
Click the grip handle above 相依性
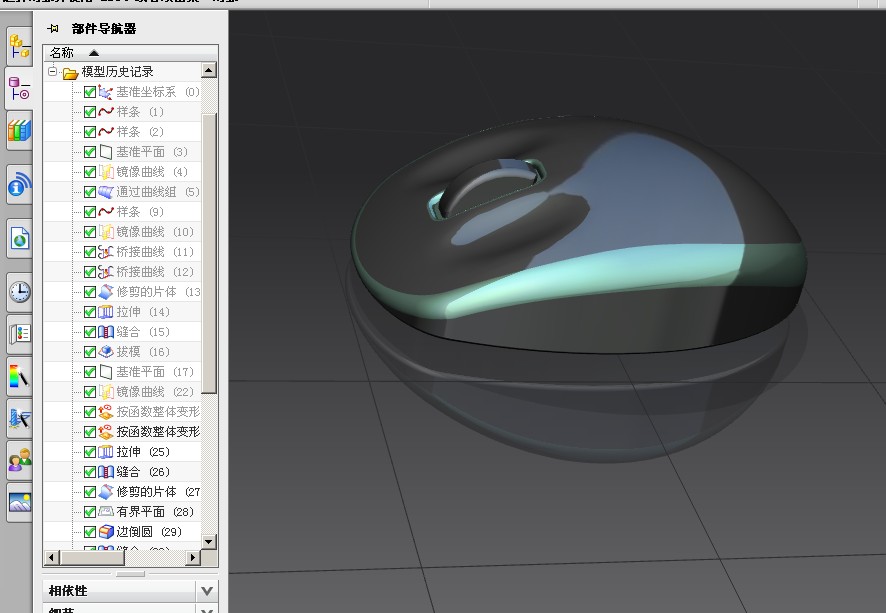pos(131,574)
